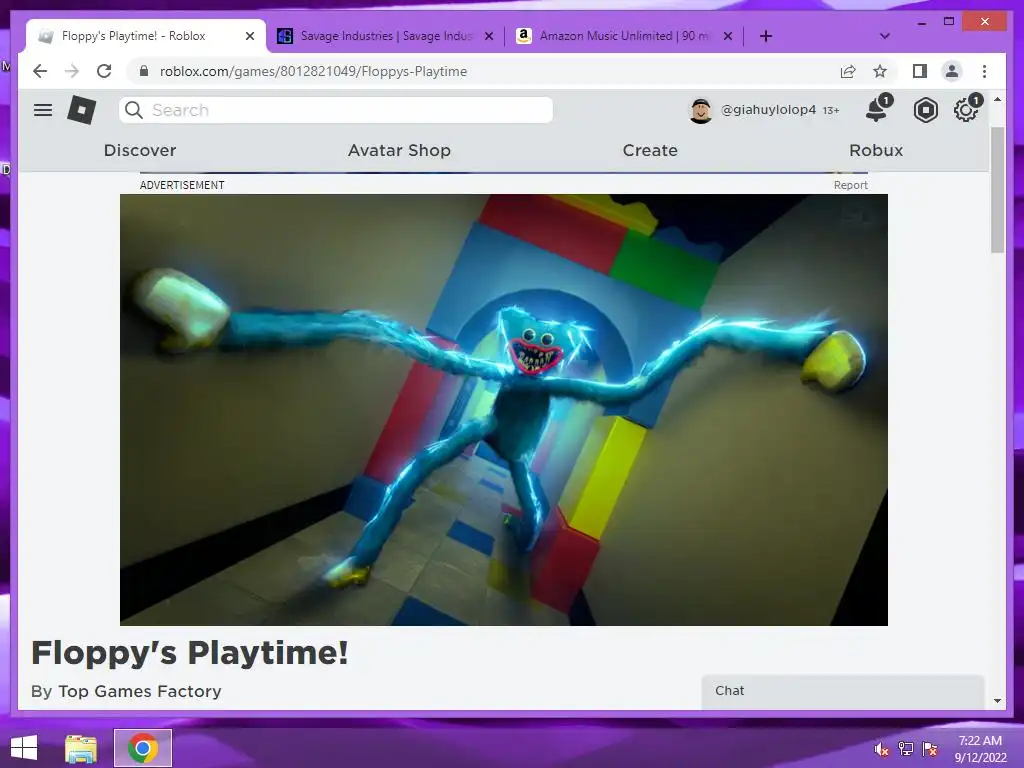Share this page using the share icon
The image size is (1024, 768).
pyautogui.click(x=848, y=71)
